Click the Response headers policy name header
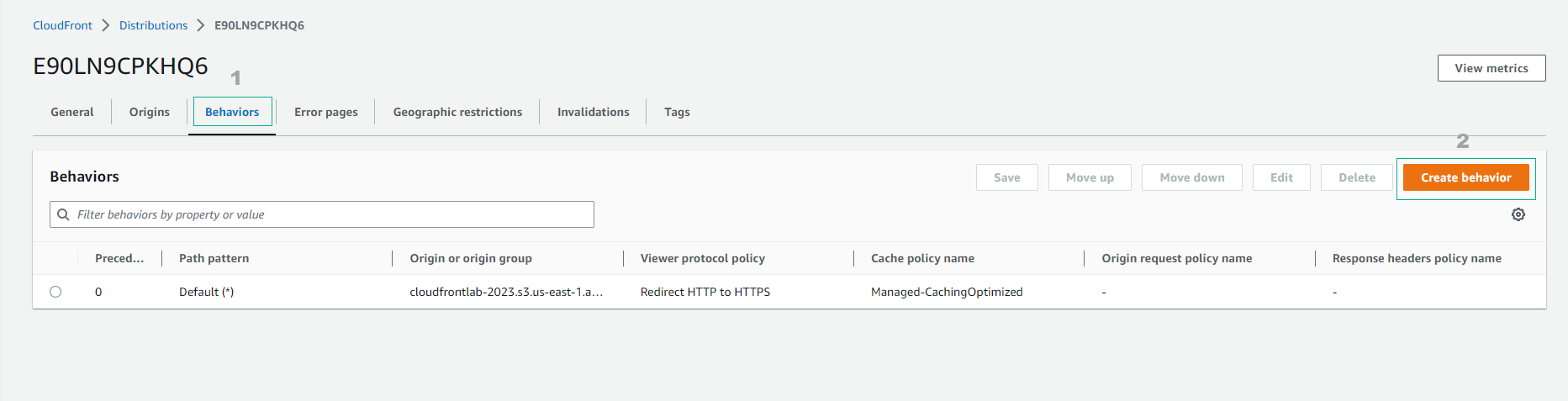Image resolution: width=1568 pixels, height=401 pixels. pyautogui.click(x=1417, y=258)
